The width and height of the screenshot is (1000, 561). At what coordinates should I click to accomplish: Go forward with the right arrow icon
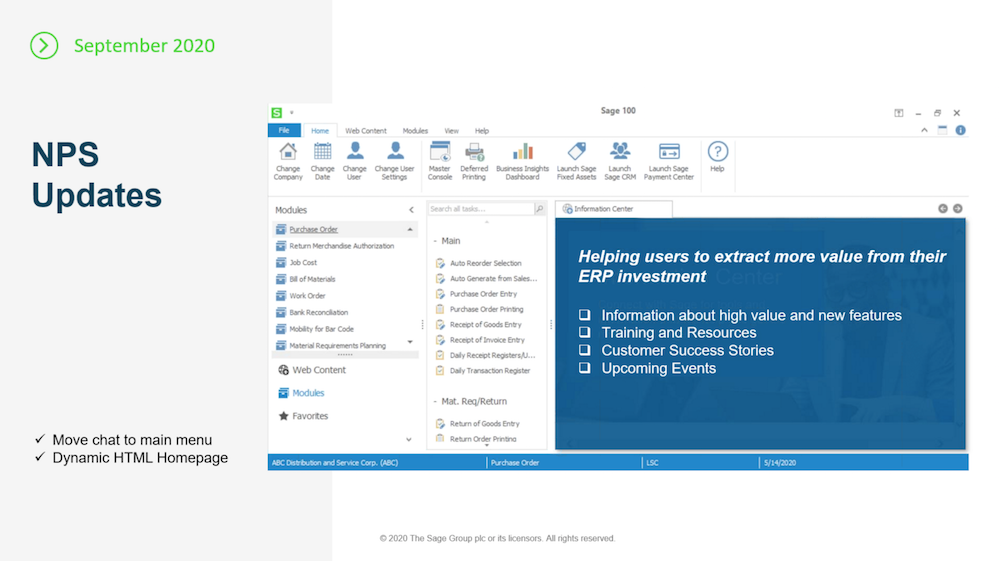coord(957,208)
